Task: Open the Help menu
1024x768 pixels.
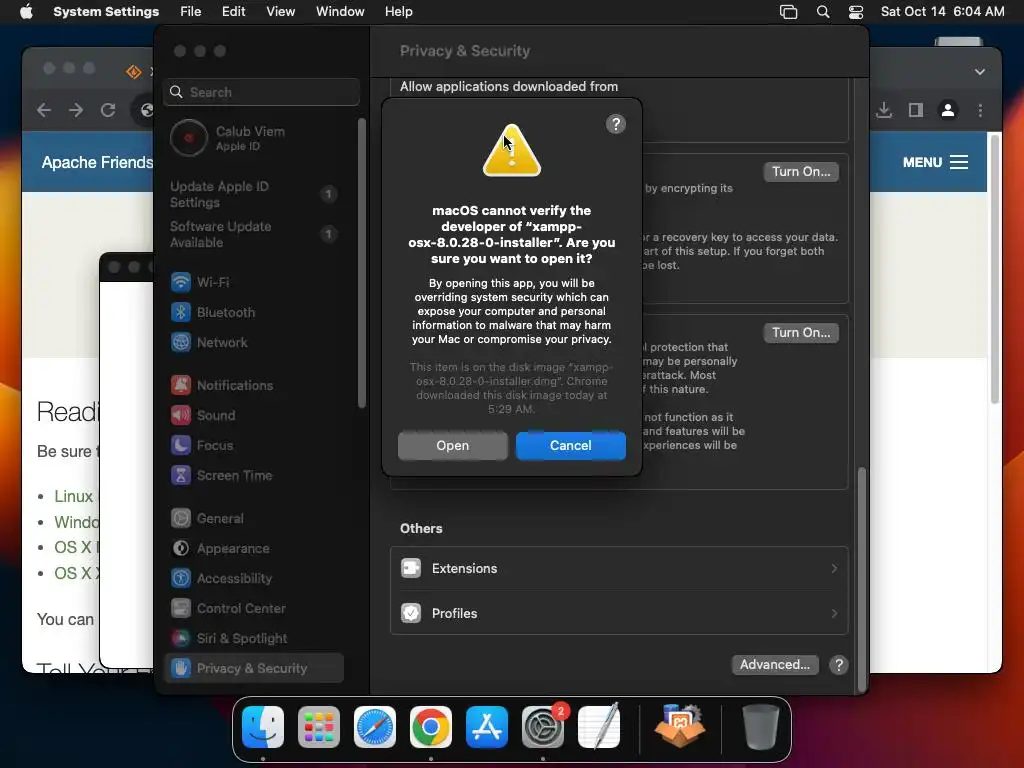Action: click(x=398, y=12)
